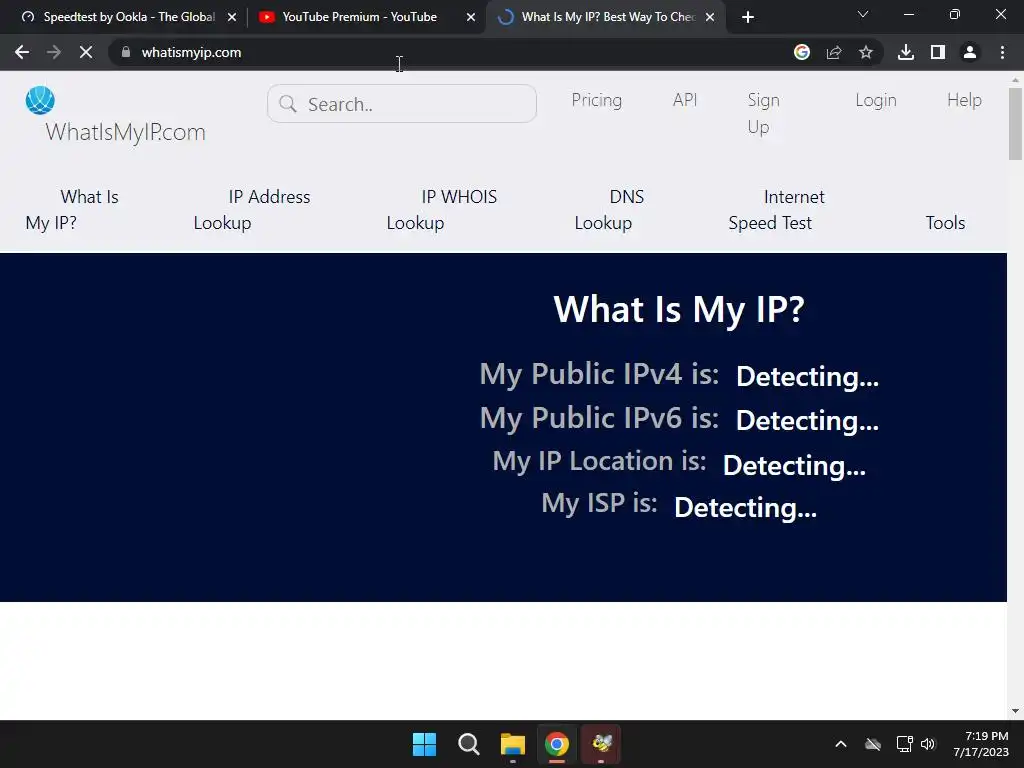The image size is (1024, 768).
Task: Click the browser back arrow
Action: coord(22,52)
